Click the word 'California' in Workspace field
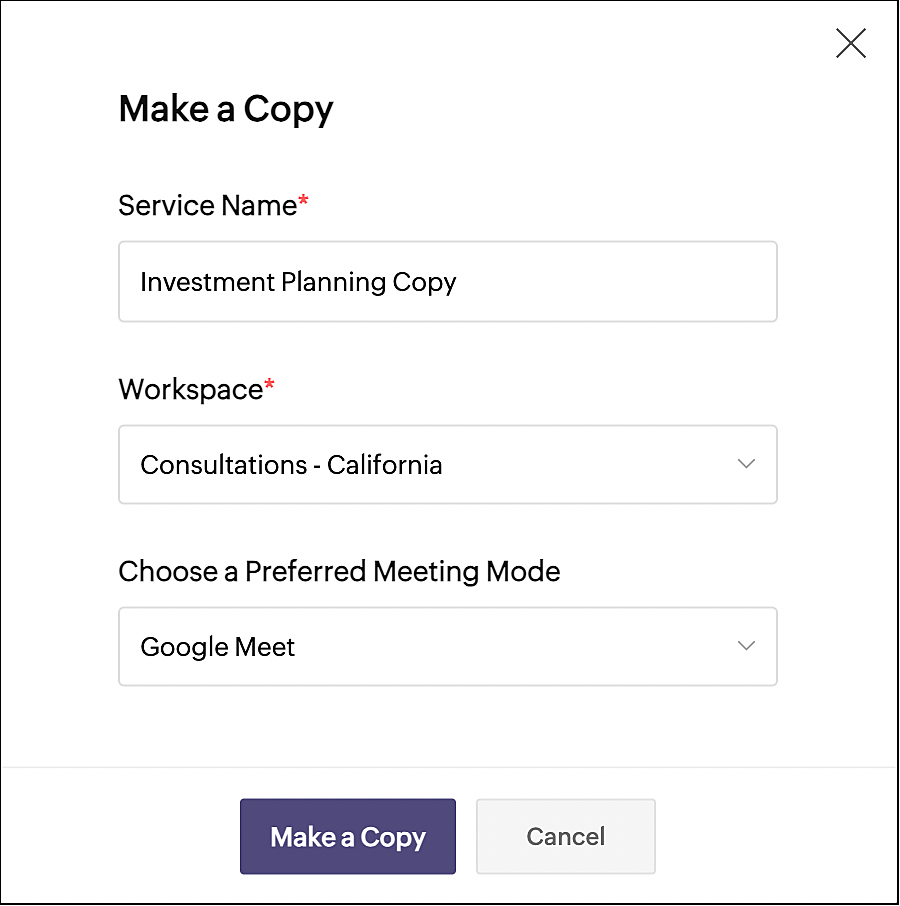The image size is (900, 906). click(x=384, y=465)
